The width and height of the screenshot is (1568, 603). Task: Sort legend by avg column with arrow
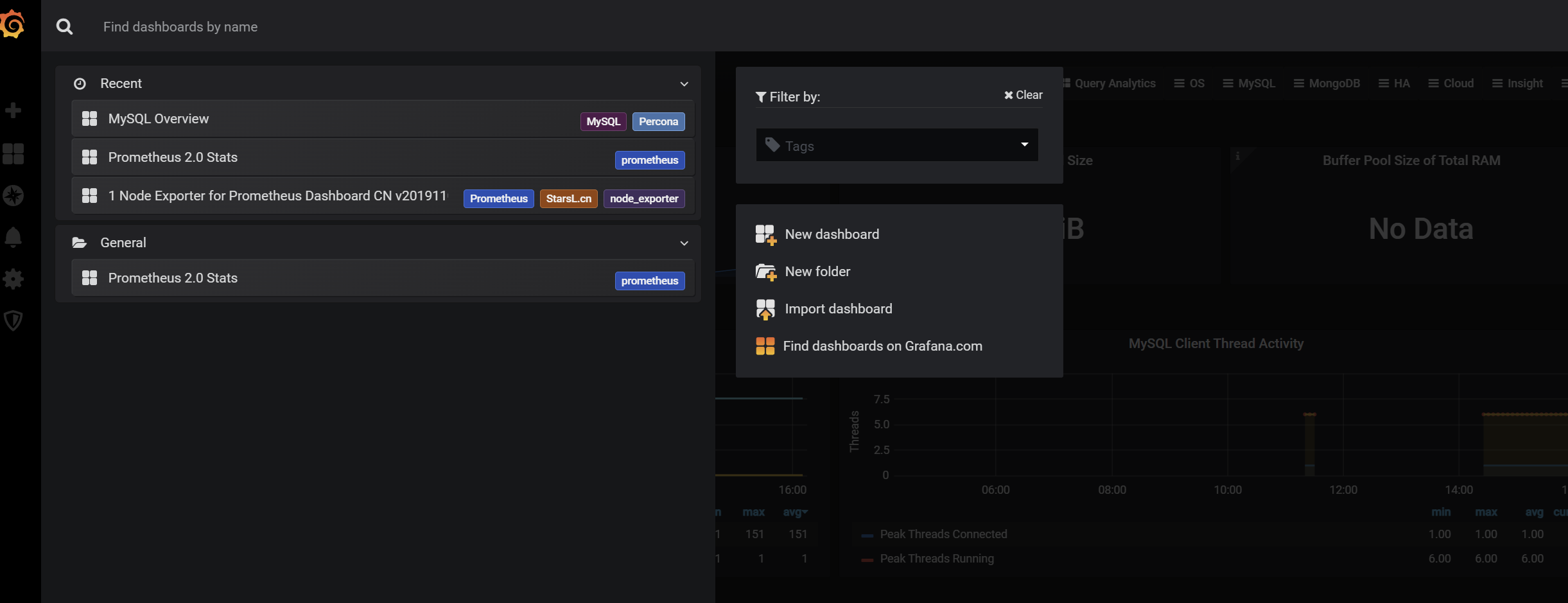[x=796, y=512]
